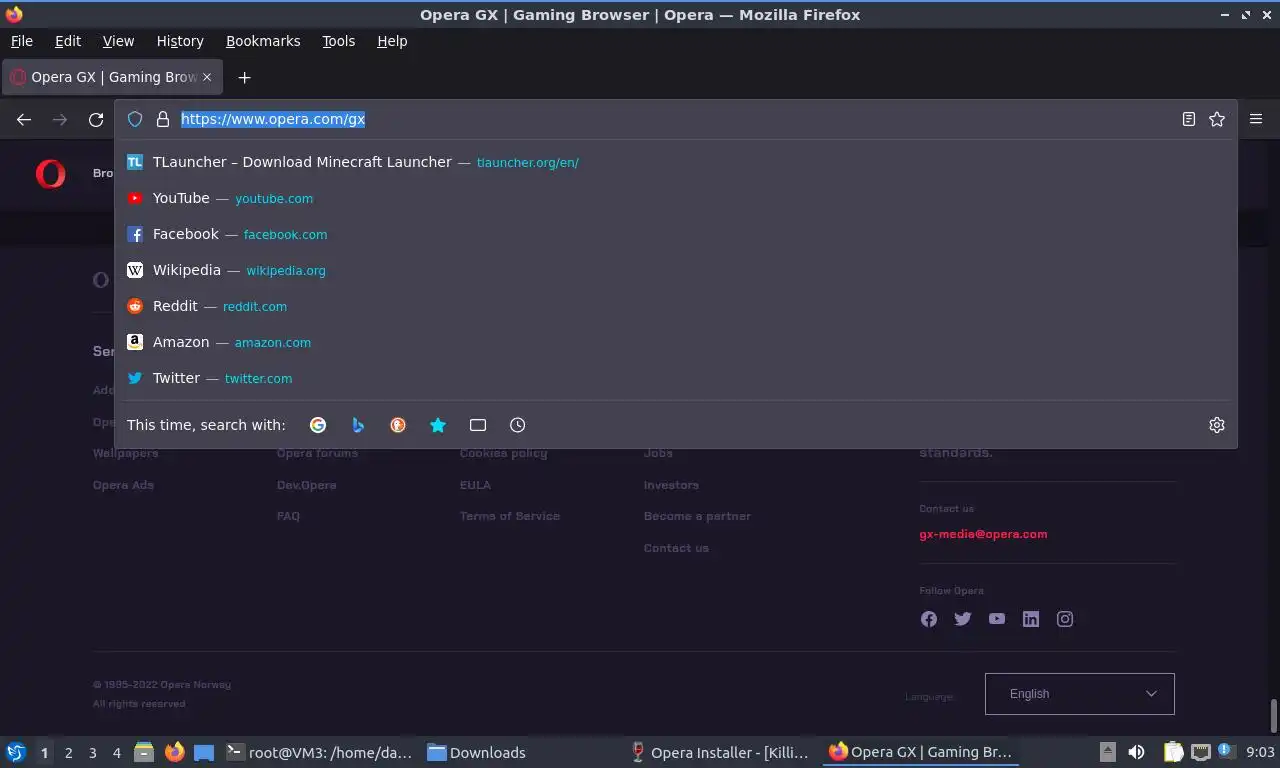Launch Firefox from the taskbar launcher
Image resolution: width=1280 pixels, height=768 pixels.
tap(174, 752)
